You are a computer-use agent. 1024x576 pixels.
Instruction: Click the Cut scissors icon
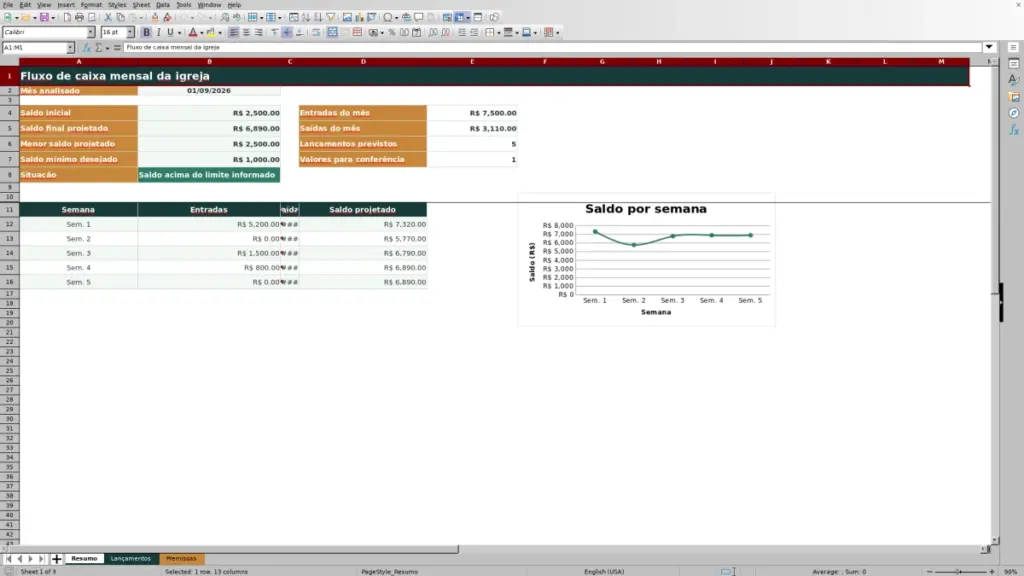point(108,18)
